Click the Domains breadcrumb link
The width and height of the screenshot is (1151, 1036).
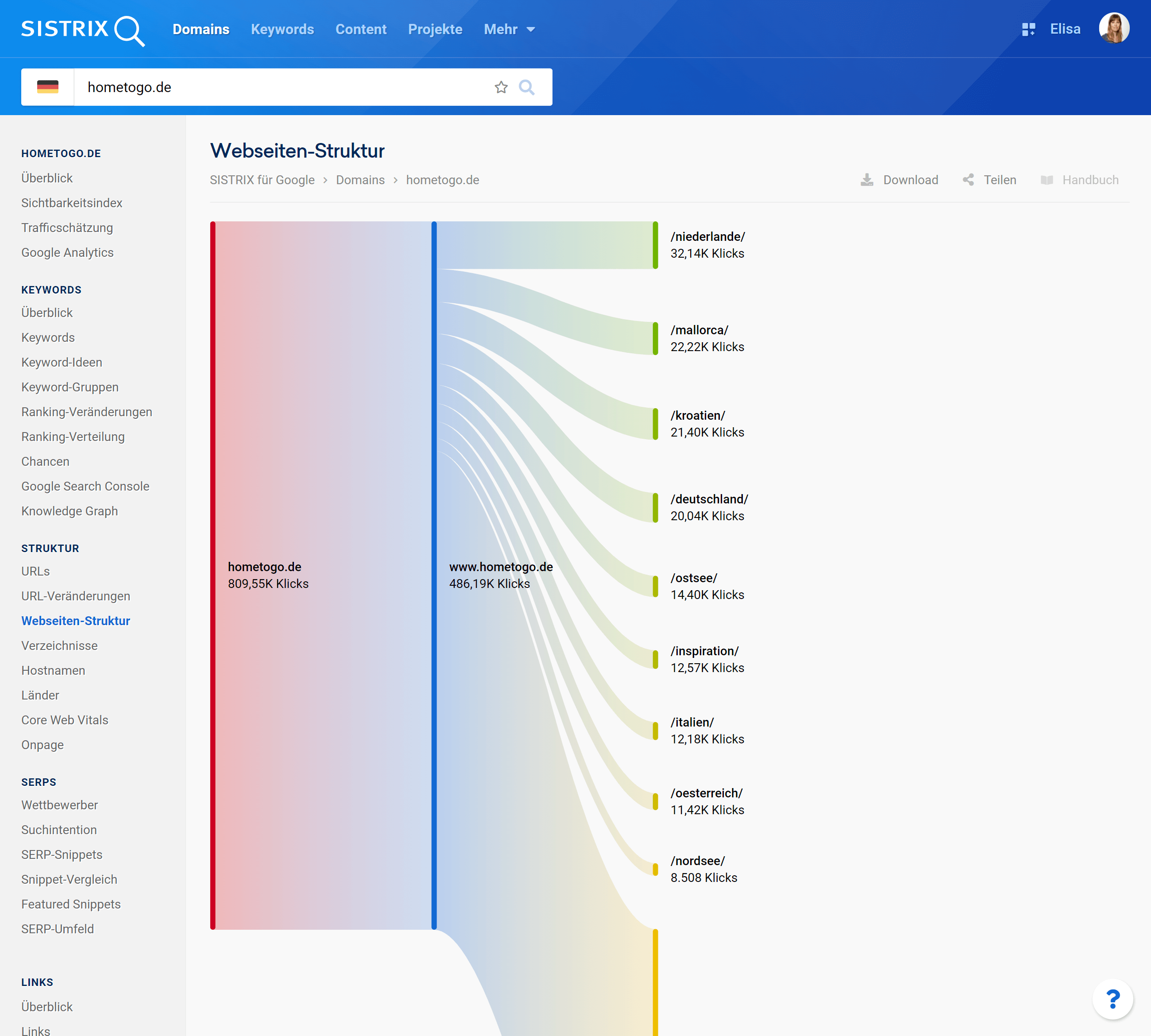tap(360, 180)
